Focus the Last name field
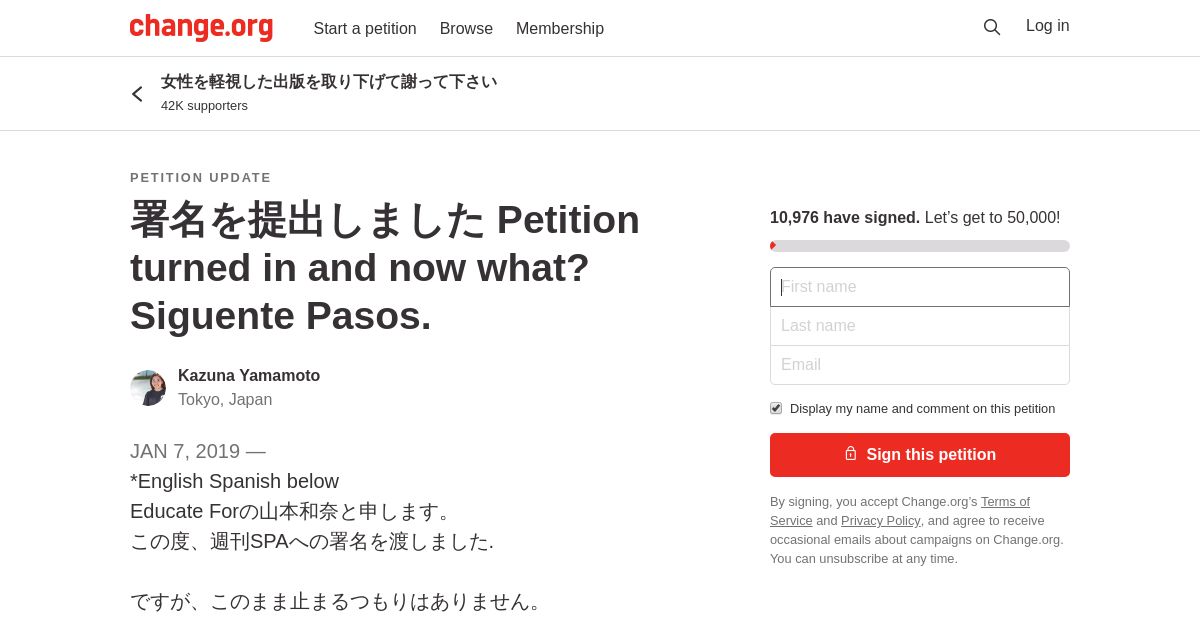Image resolution: width=1200 pixels, height=630 pixels. click(920, 326)
